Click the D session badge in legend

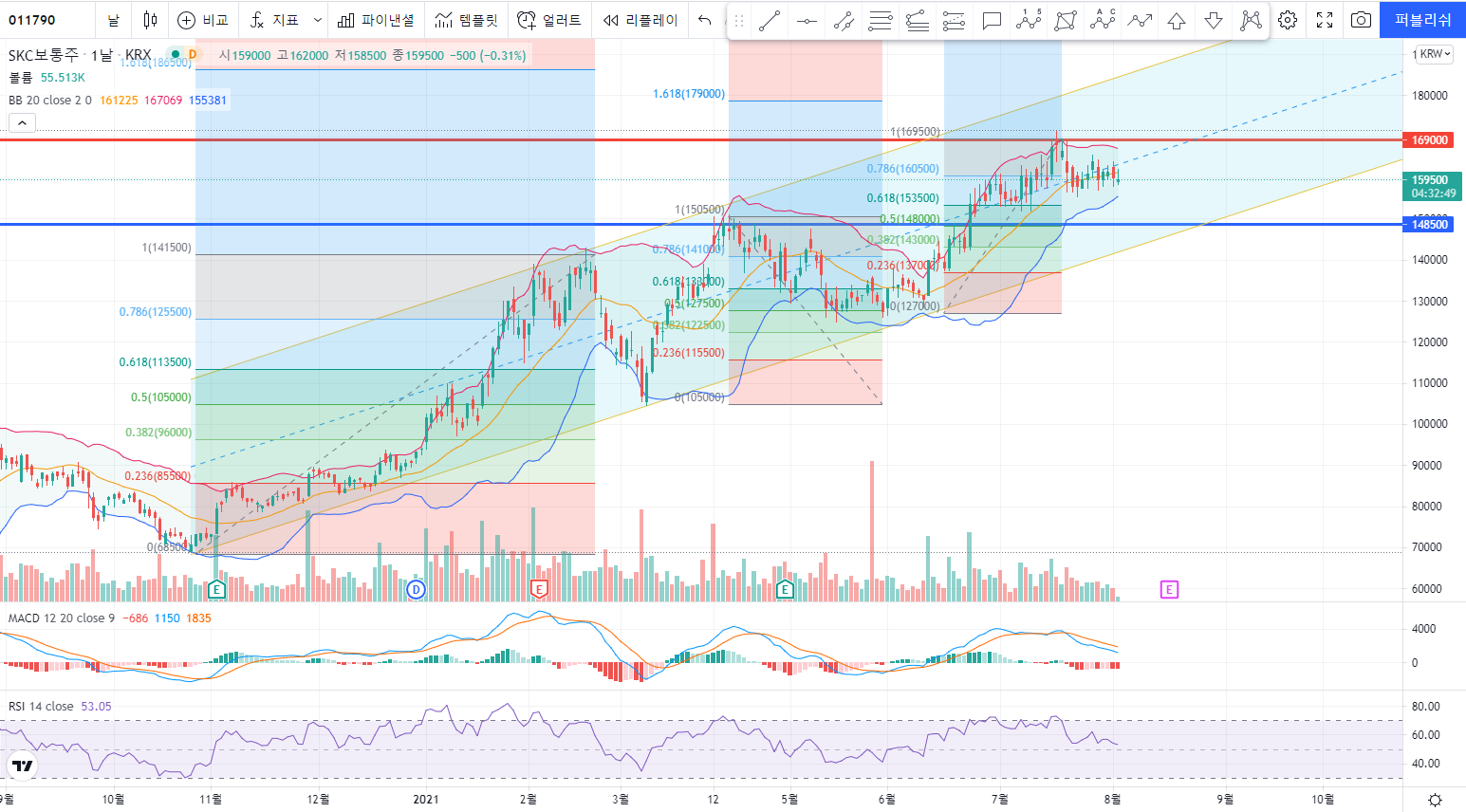193,55
